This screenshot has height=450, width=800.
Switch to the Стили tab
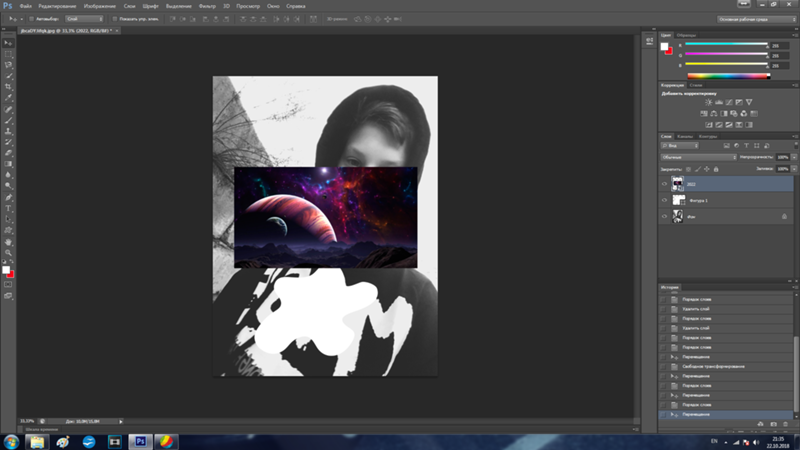point(695,85)
